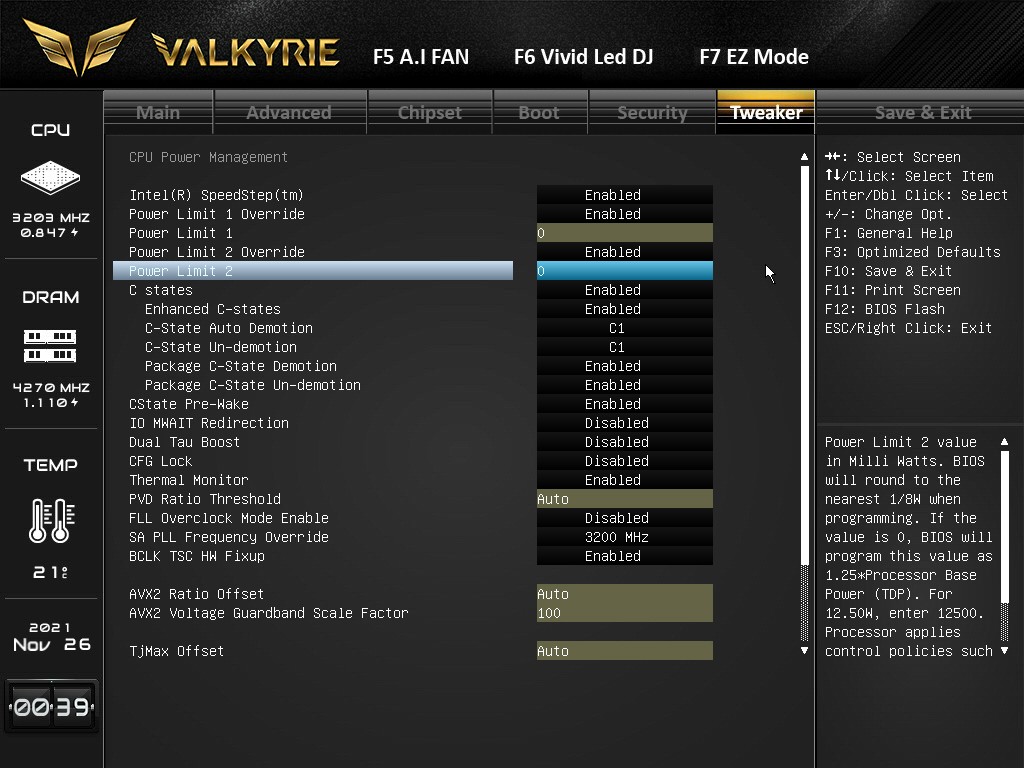Toggle Power Limit 2 Override value
Screen dimensions: 1024x768
[x=624, y=251]
